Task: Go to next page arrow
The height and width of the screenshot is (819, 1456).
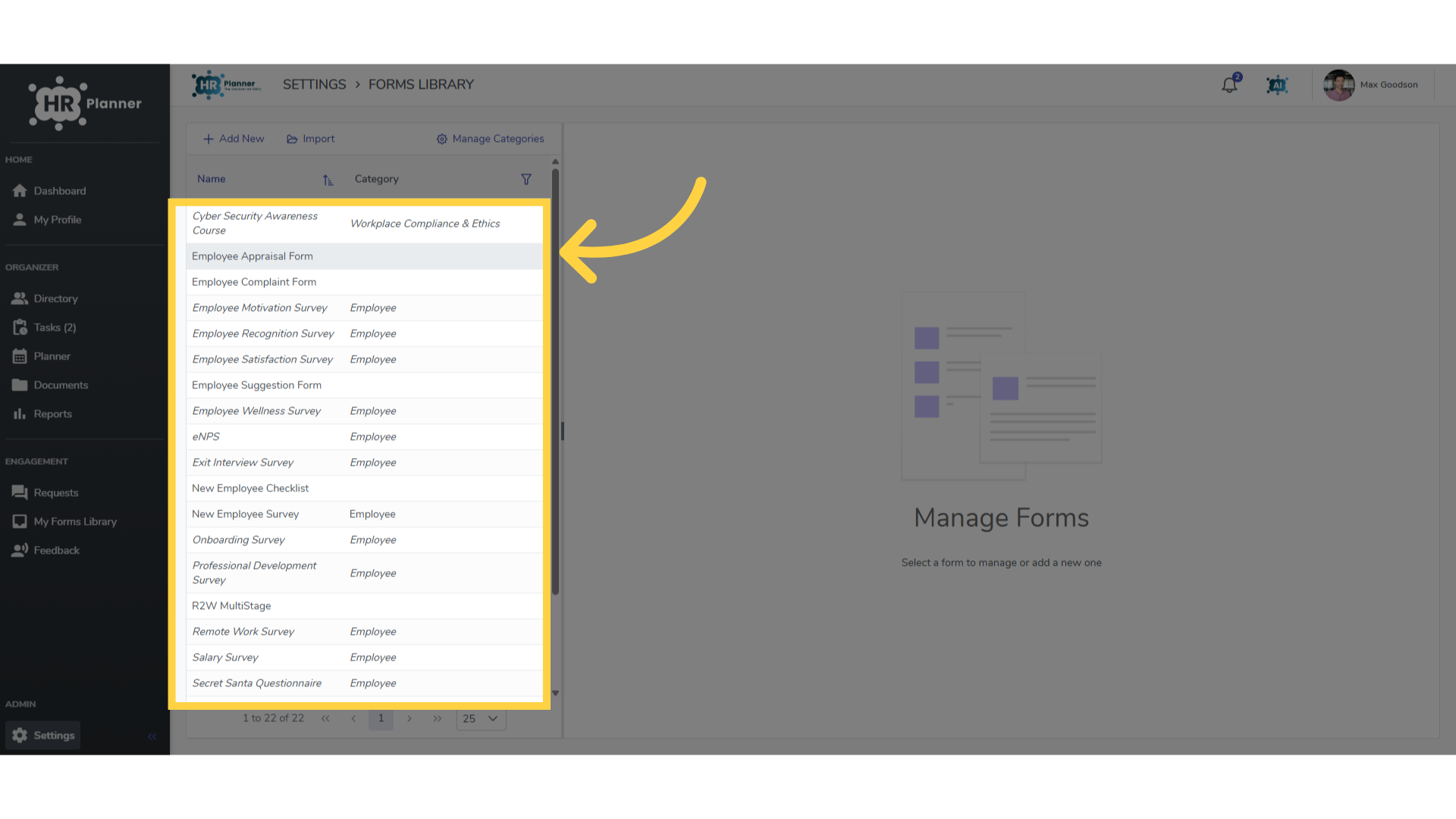Action: pos(409,719)
